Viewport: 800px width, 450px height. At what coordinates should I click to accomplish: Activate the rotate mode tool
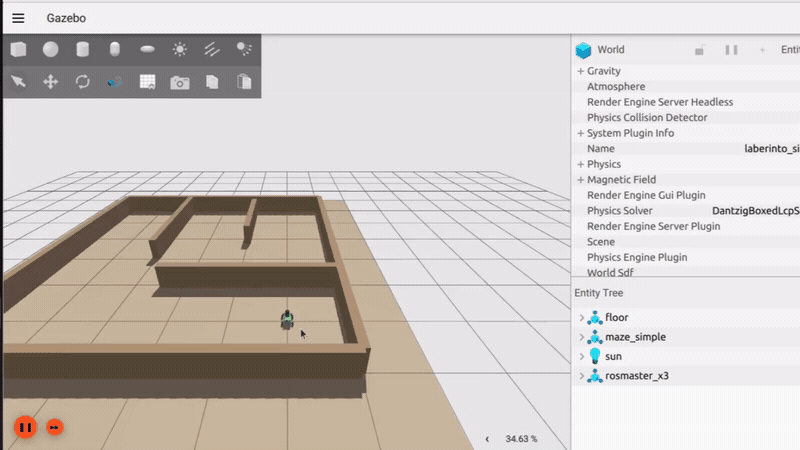(83, 82)
